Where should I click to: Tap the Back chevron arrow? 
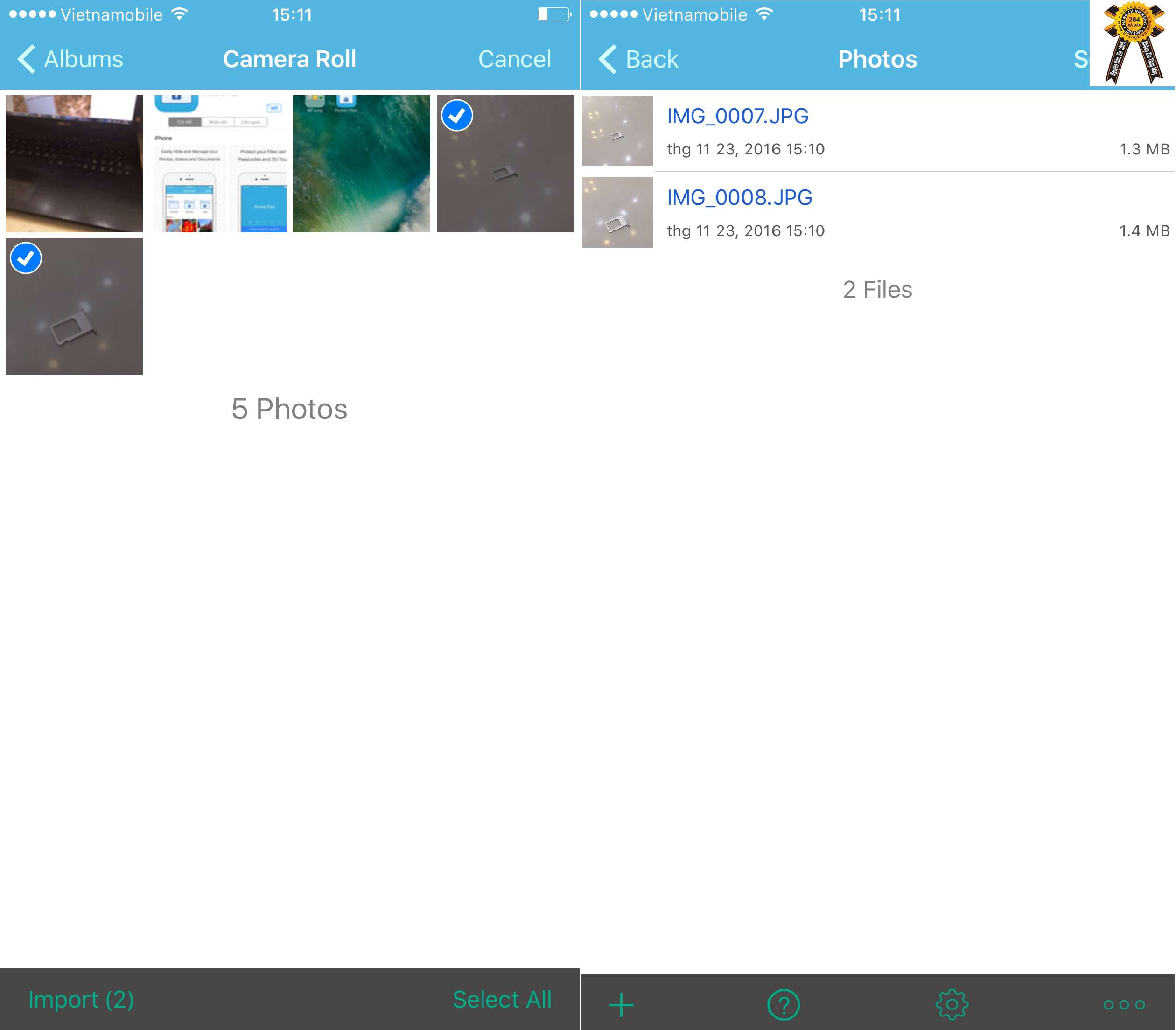608,59
